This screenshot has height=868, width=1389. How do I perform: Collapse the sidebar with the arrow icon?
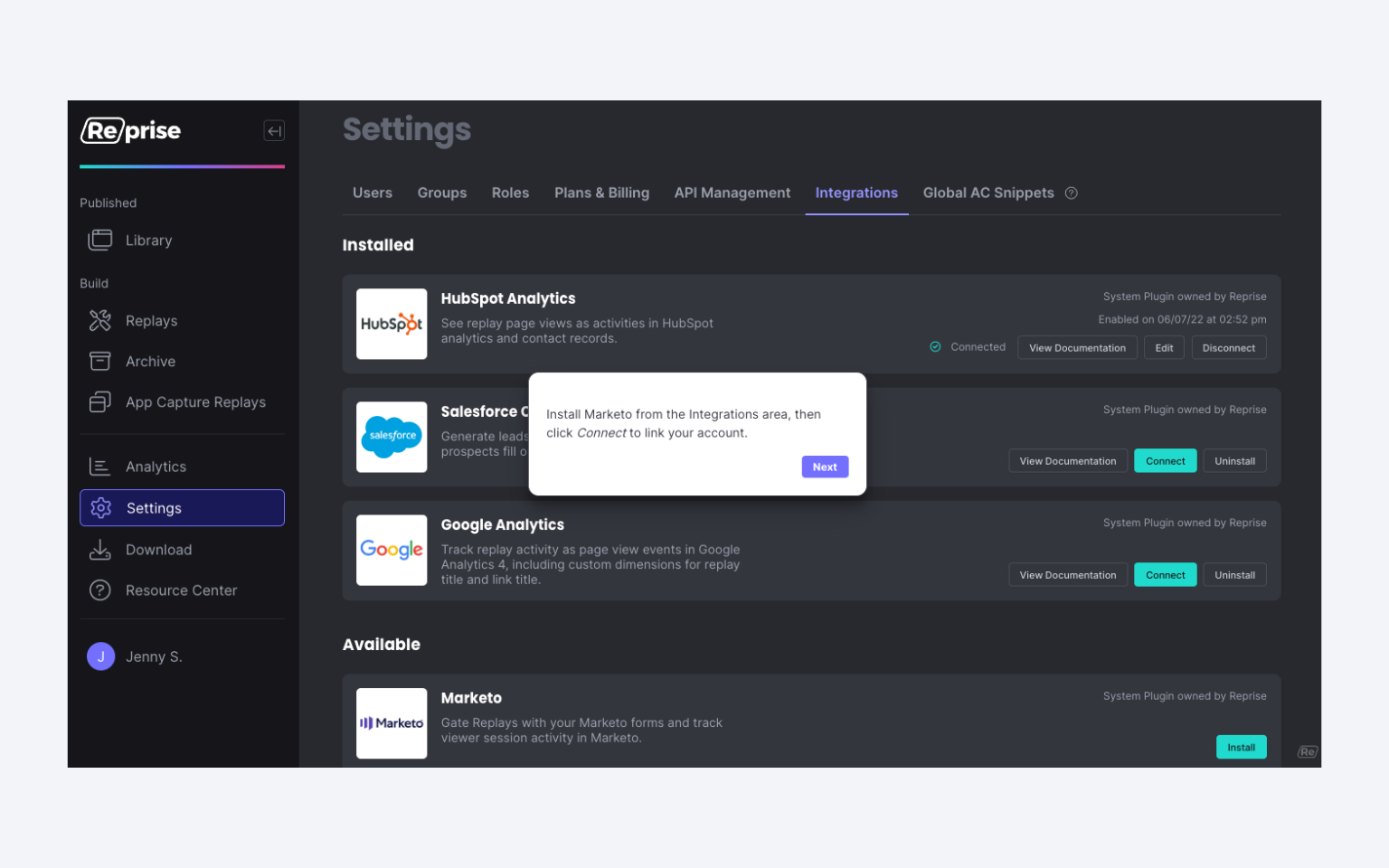274,131
